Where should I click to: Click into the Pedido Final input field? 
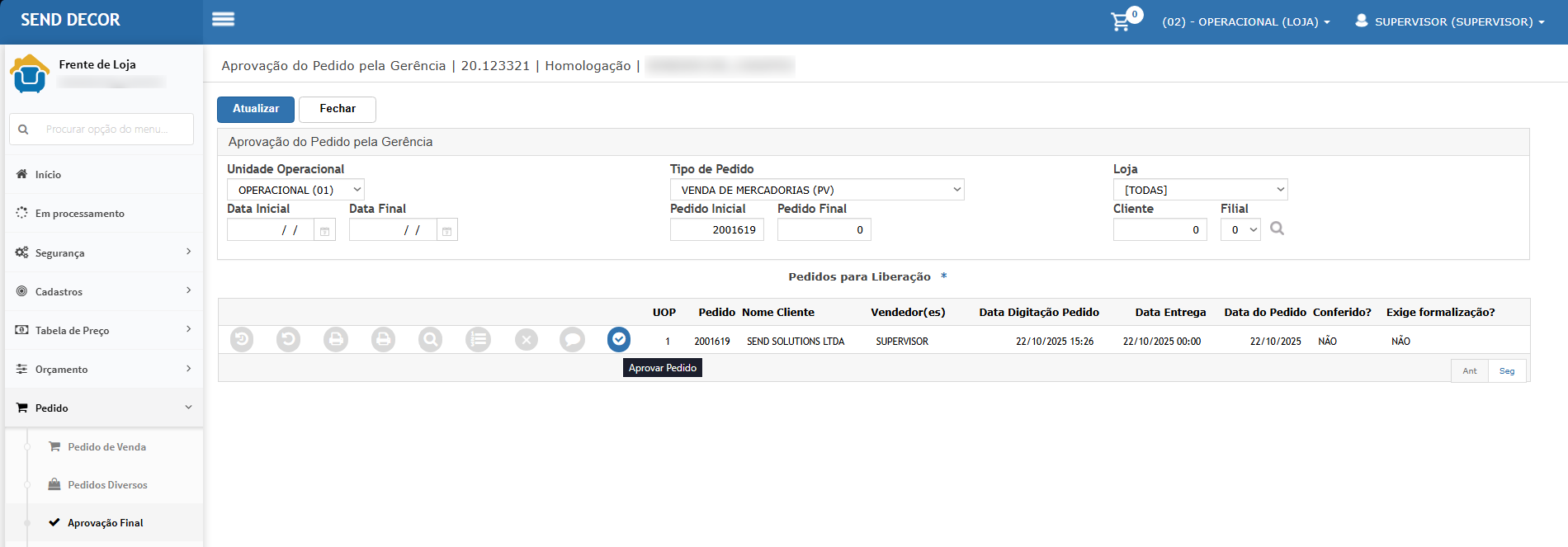(x=824, y=230)
